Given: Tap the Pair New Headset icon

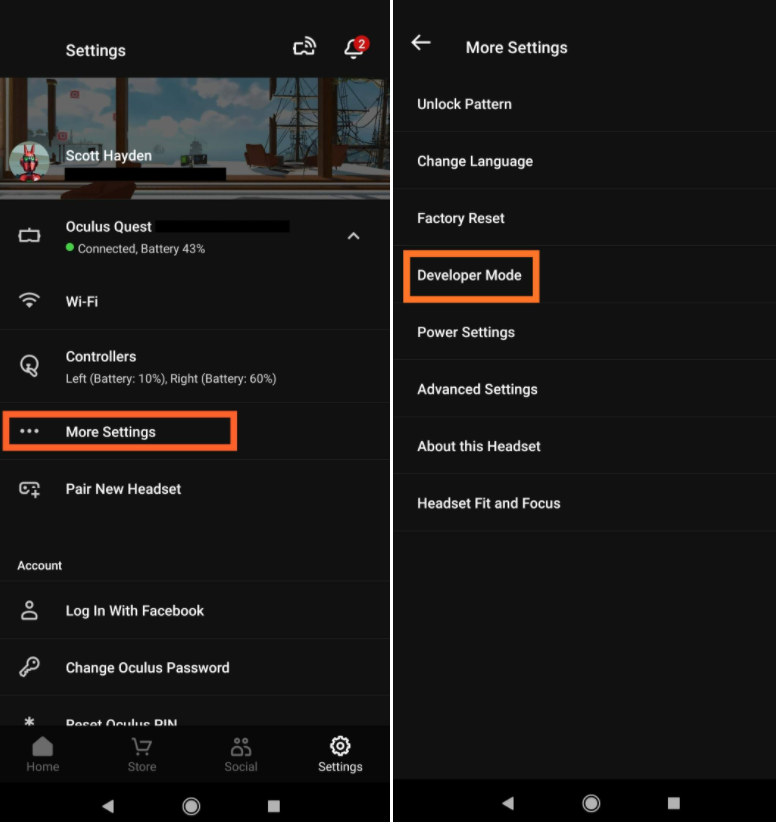Looking at the screenshot, I should coord(29,489).
